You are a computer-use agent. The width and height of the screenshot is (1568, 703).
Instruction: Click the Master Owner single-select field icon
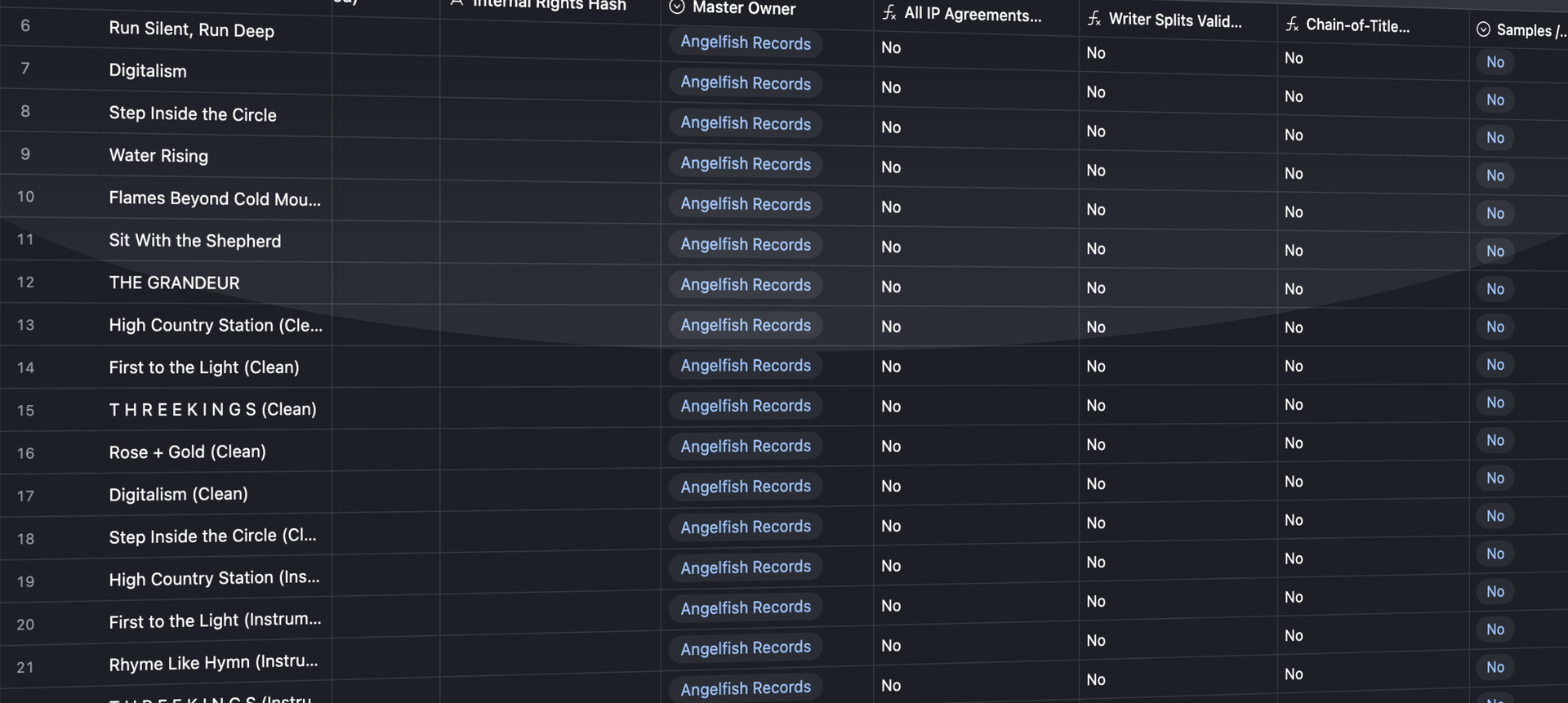pos(677,7)
